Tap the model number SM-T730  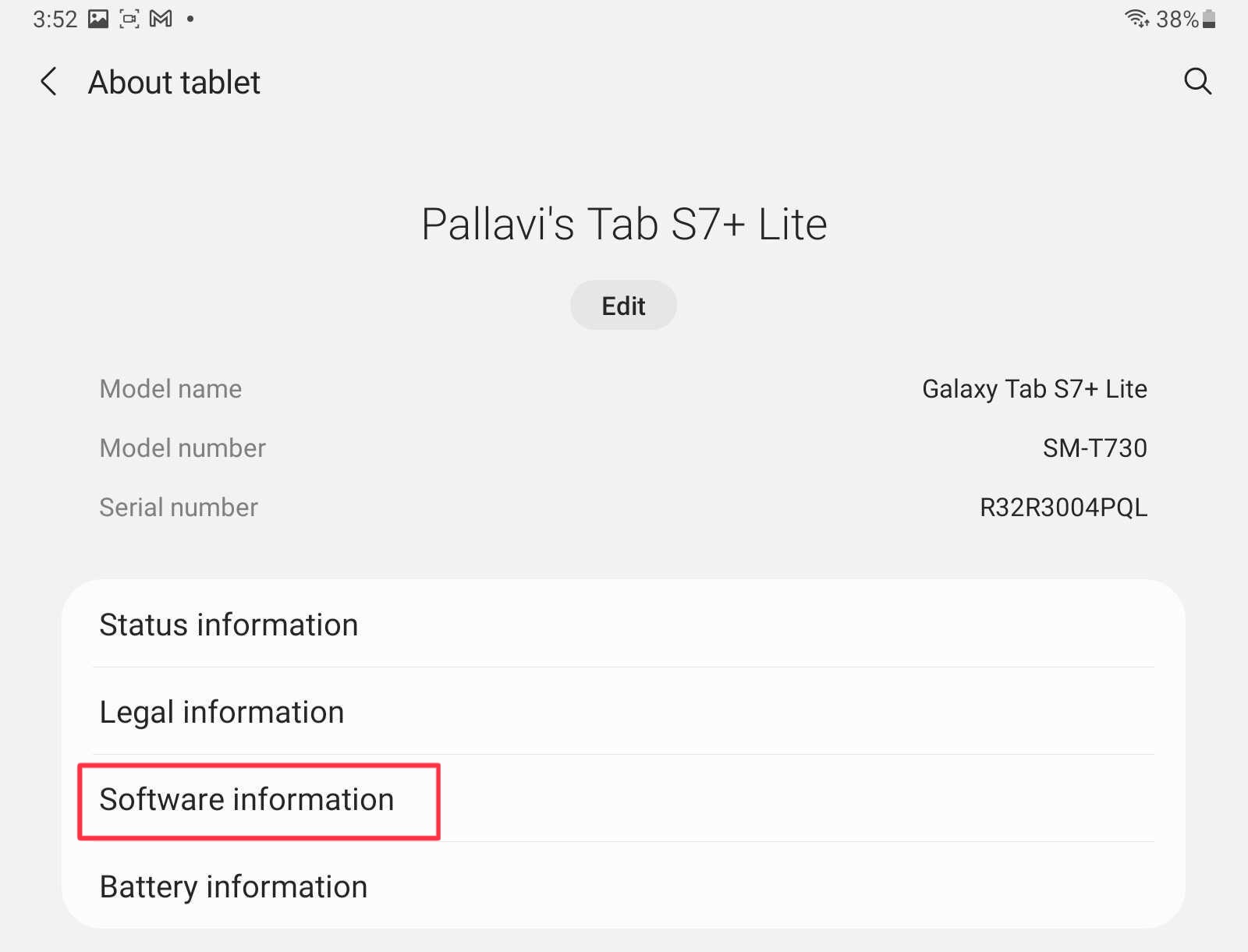point(1094,448)
